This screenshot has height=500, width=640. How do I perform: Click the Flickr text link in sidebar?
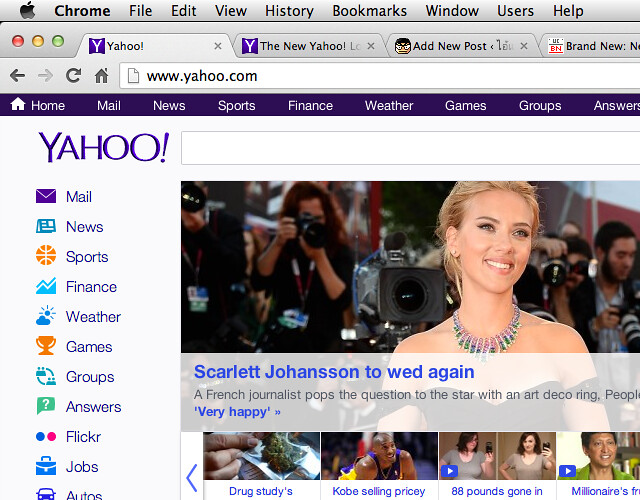pos(83,437)
